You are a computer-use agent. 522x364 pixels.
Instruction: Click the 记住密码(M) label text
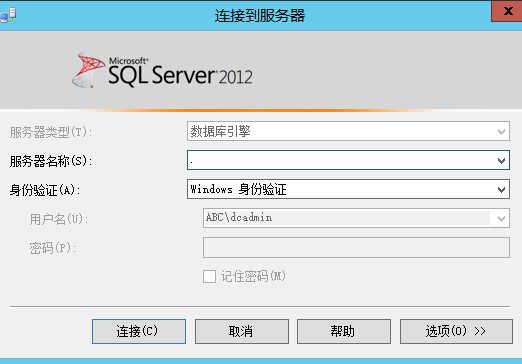tap(253, 276)
